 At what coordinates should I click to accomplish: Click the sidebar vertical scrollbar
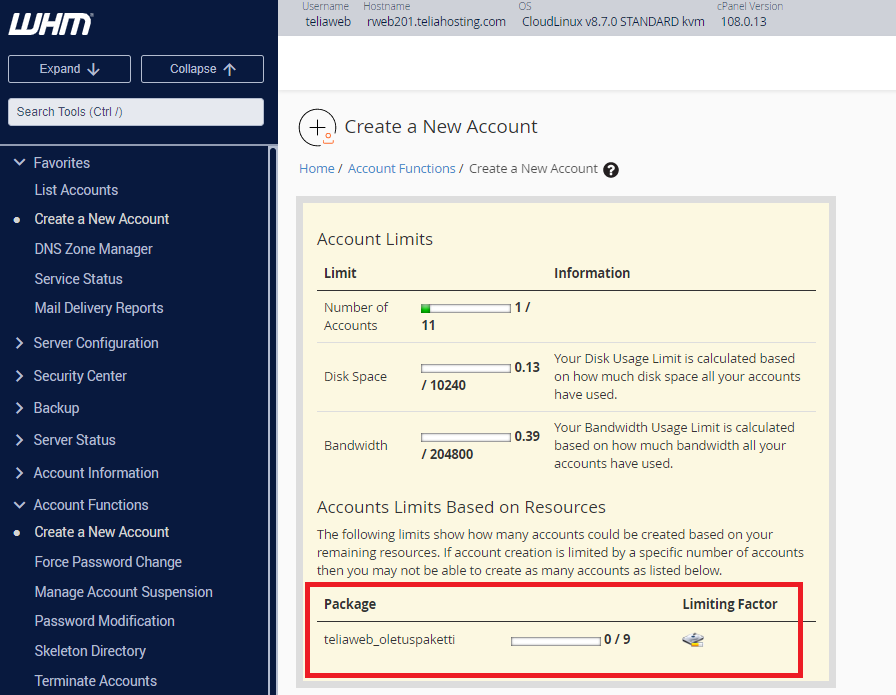(273, 421)
